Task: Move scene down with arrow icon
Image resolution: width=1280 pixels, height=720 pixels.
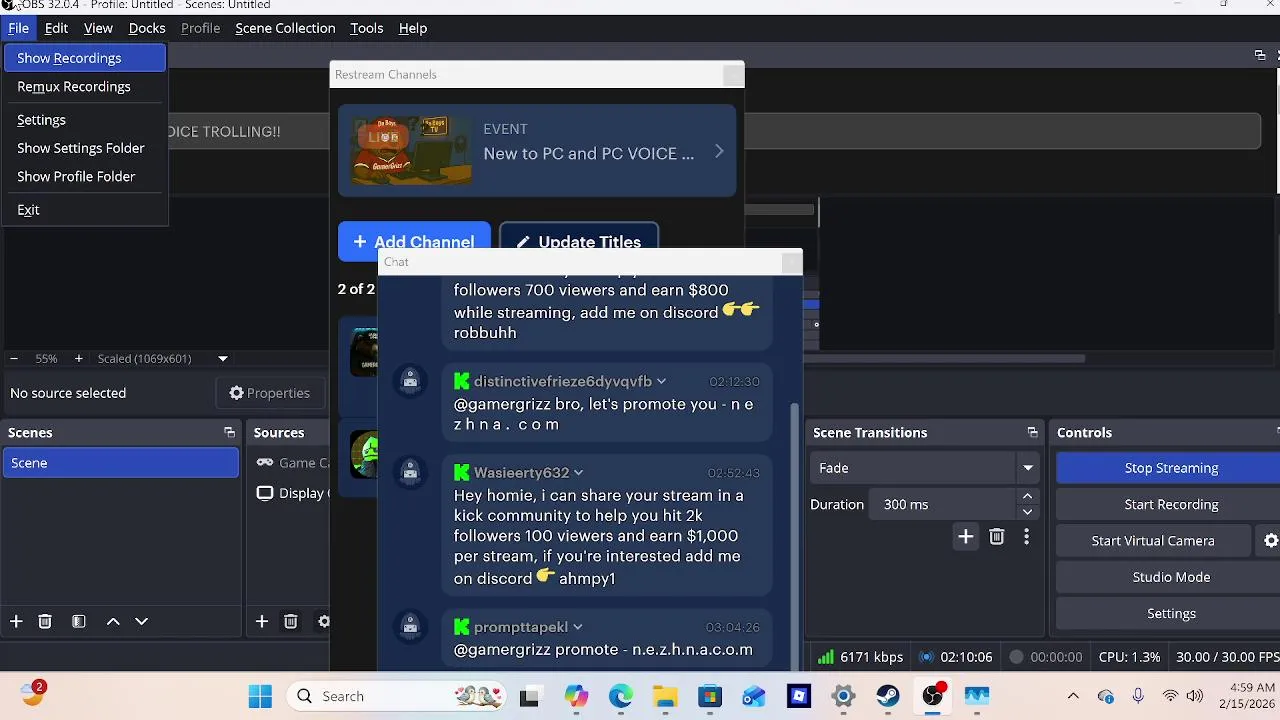Action: [x=141, y=621]
